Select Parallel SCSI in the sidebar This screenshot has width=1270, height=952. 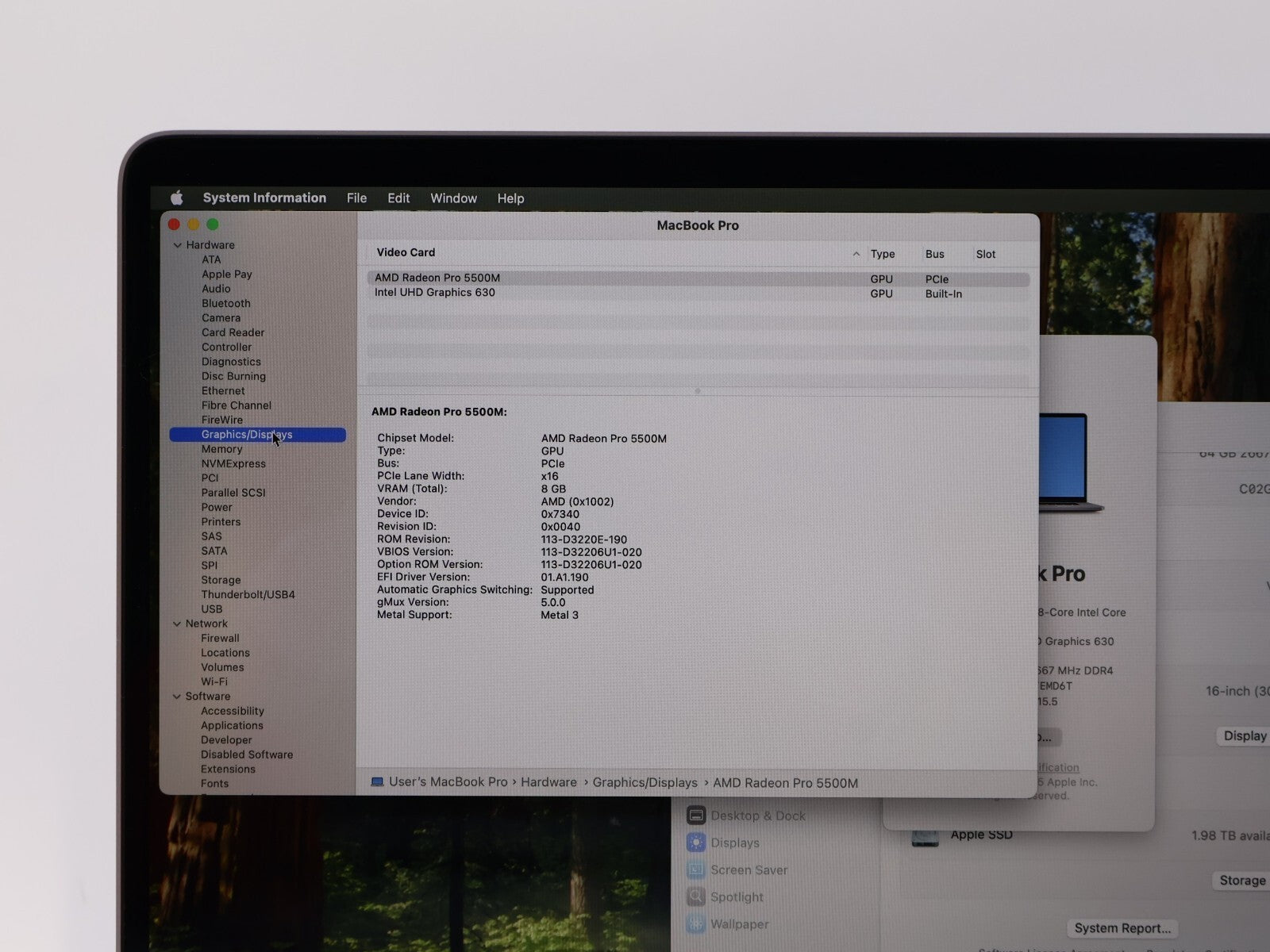point(233,493)
